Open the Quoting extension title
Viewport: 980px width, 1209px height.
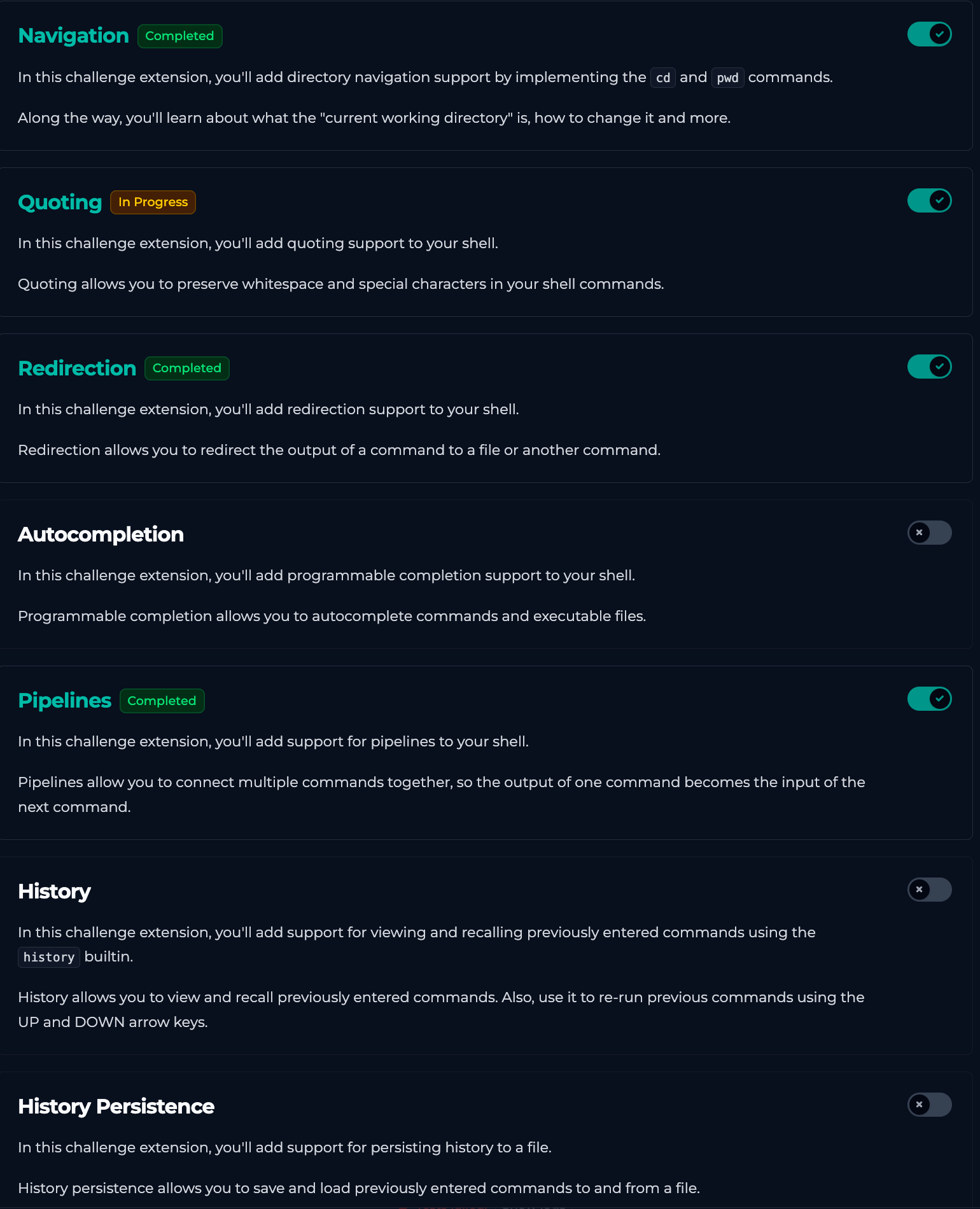pos(60,202)
